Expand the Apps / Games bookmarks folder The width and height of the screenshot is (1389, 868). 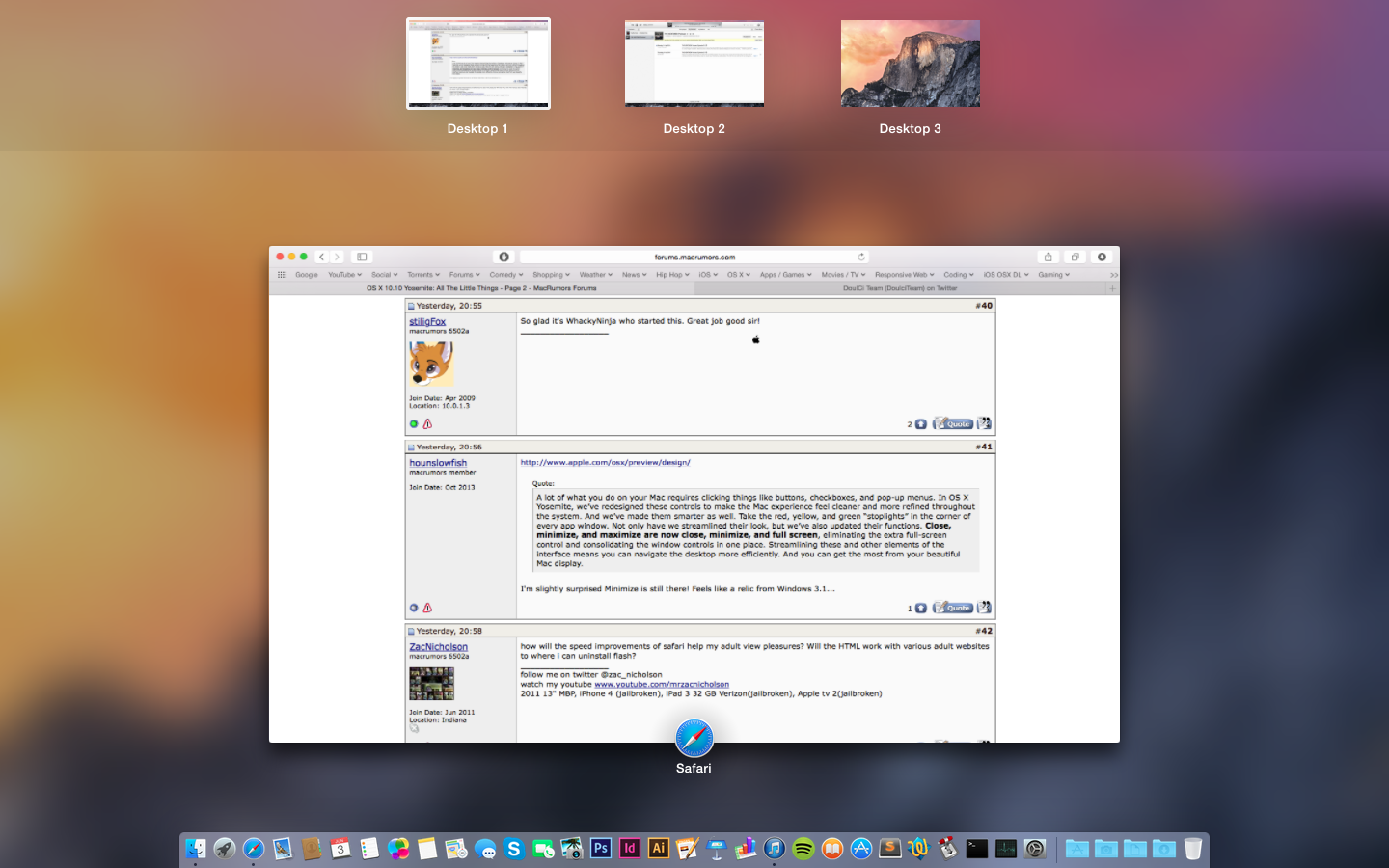click(x=785, y=275)
